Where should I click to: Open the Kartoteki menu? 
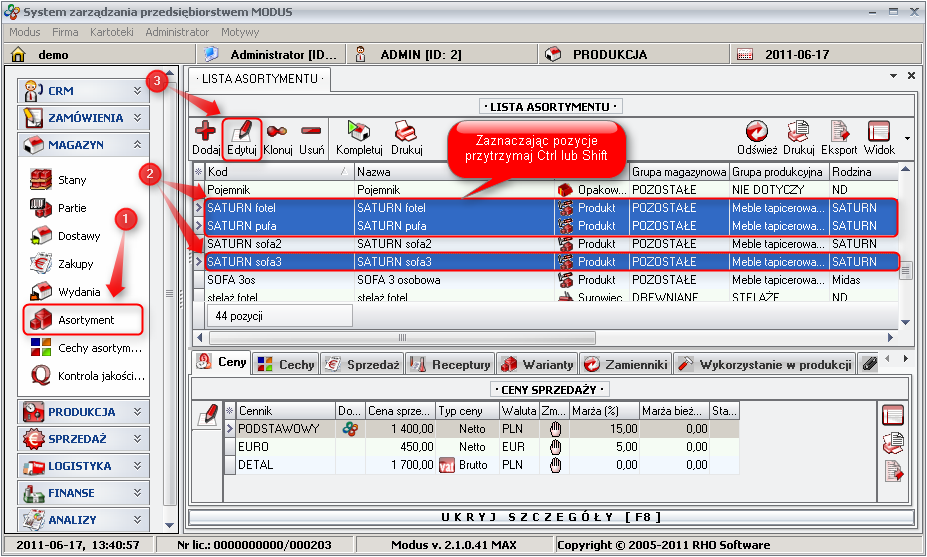point(113,32)
